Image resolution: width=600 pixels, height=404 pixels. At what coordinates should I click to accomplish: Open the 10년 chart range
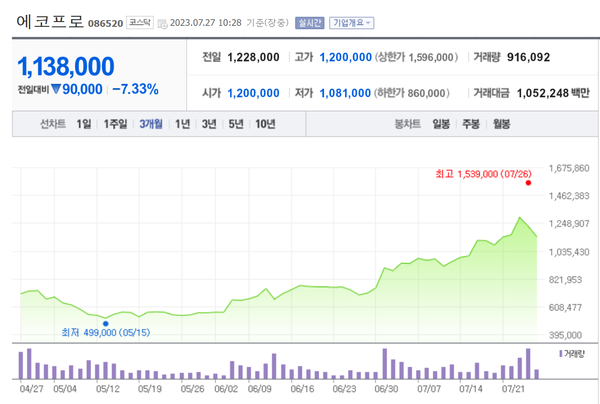[265, 125]
